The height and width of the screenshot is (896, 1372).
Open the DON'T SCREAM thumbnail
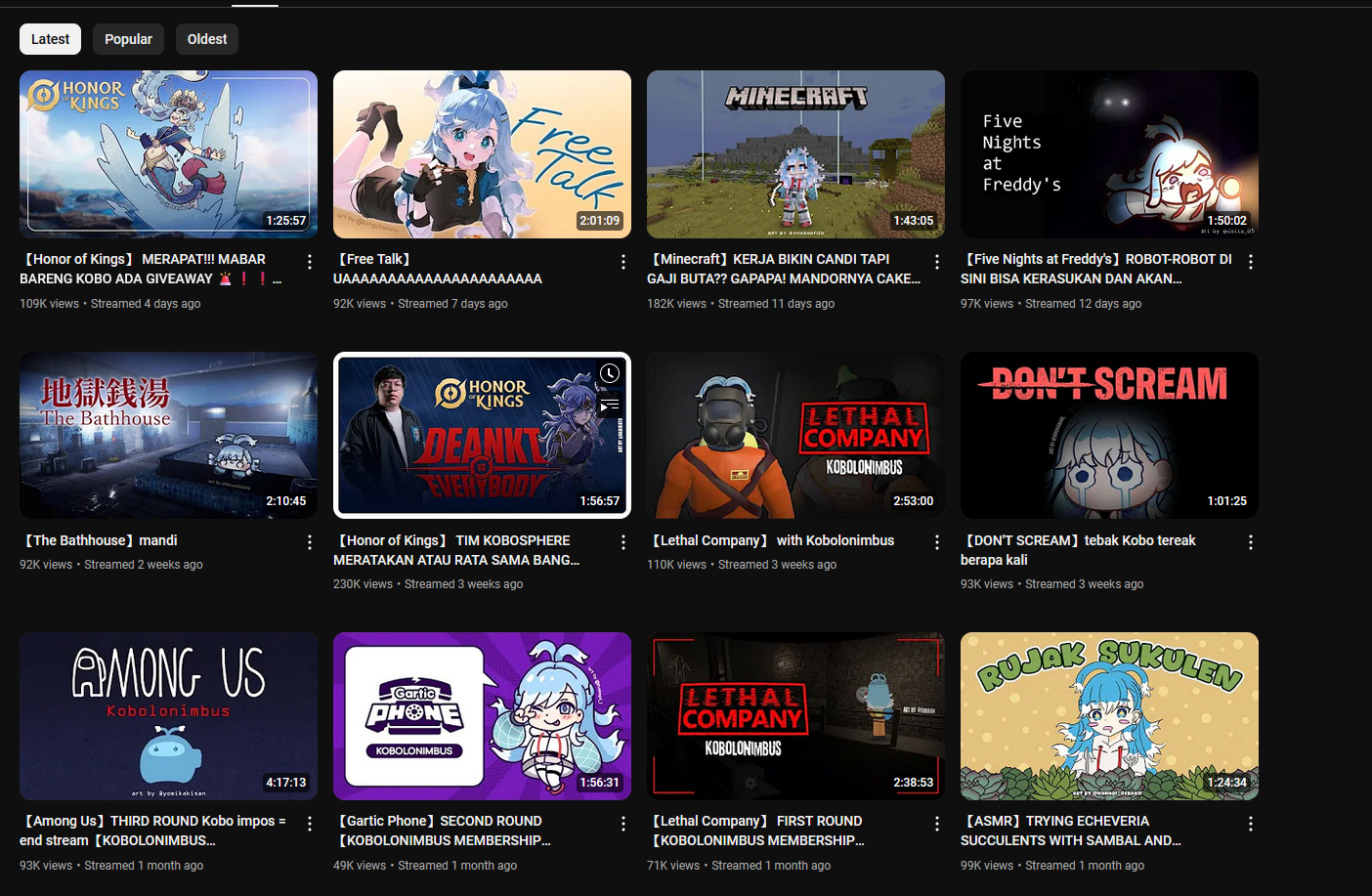[1109, 435]
